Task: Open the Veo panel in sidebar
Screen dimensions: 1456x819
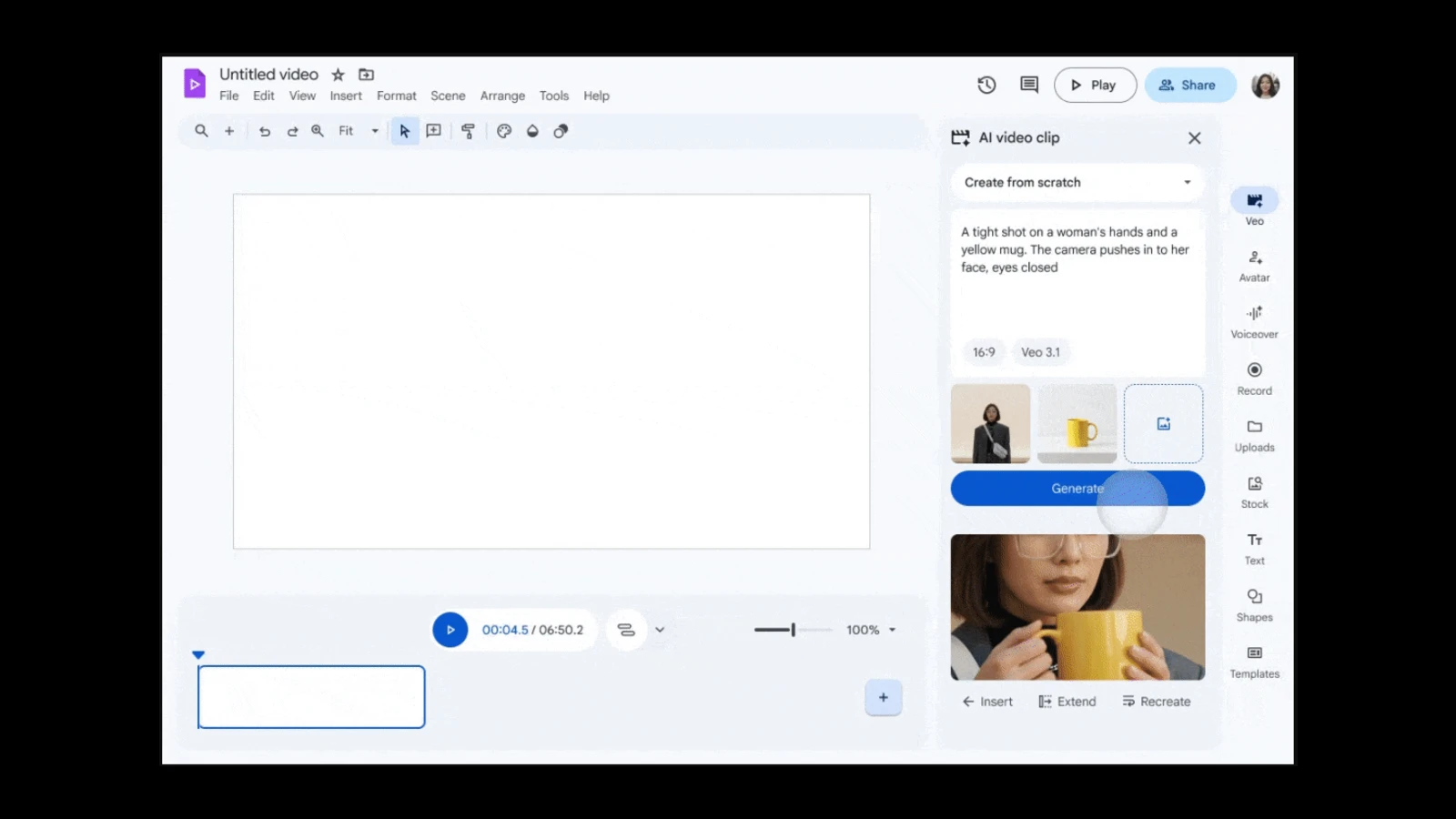Action: click(x=1254, y=201)
